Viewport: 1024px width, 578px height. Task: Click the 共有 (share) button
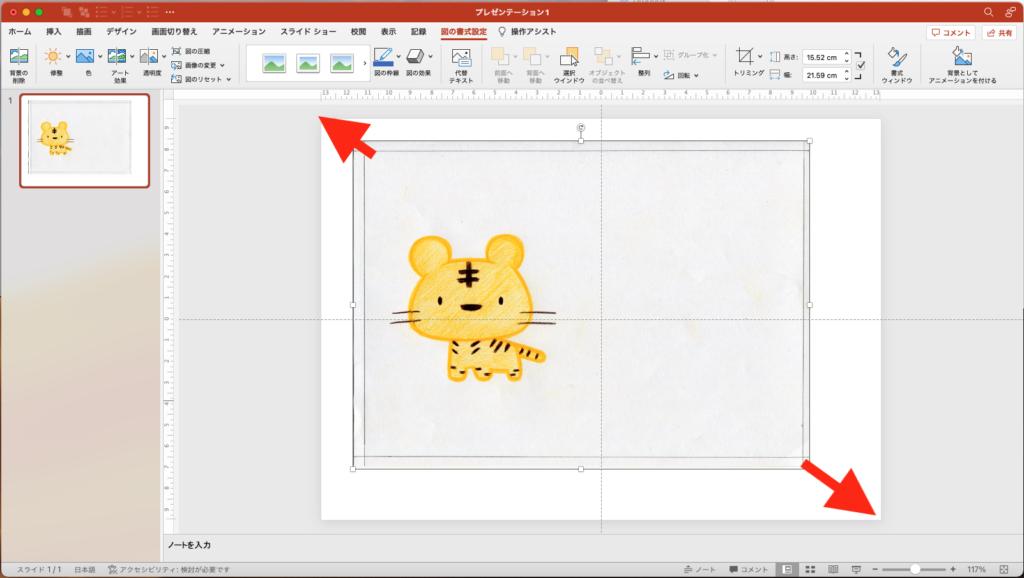coord(999,32)
